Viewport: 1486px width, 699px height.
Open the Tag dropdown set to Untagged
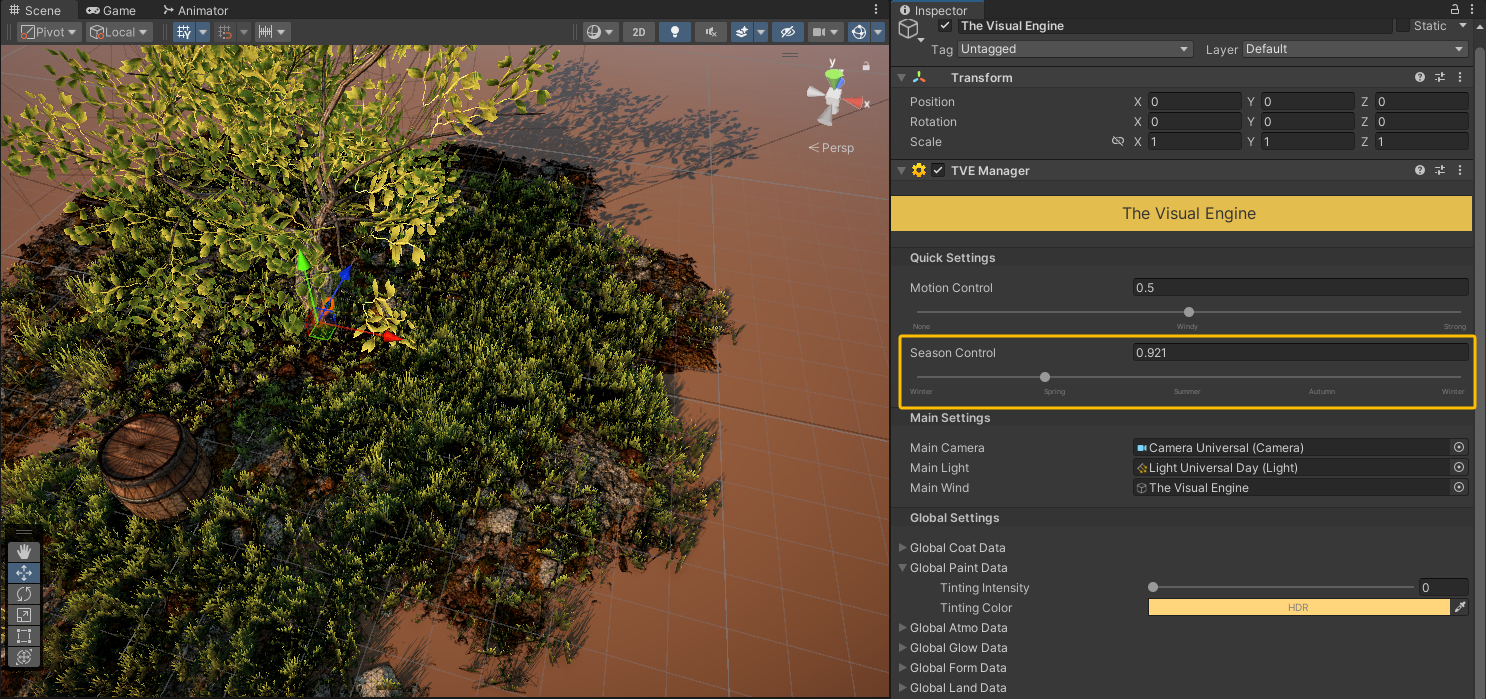click(1075, 49)
